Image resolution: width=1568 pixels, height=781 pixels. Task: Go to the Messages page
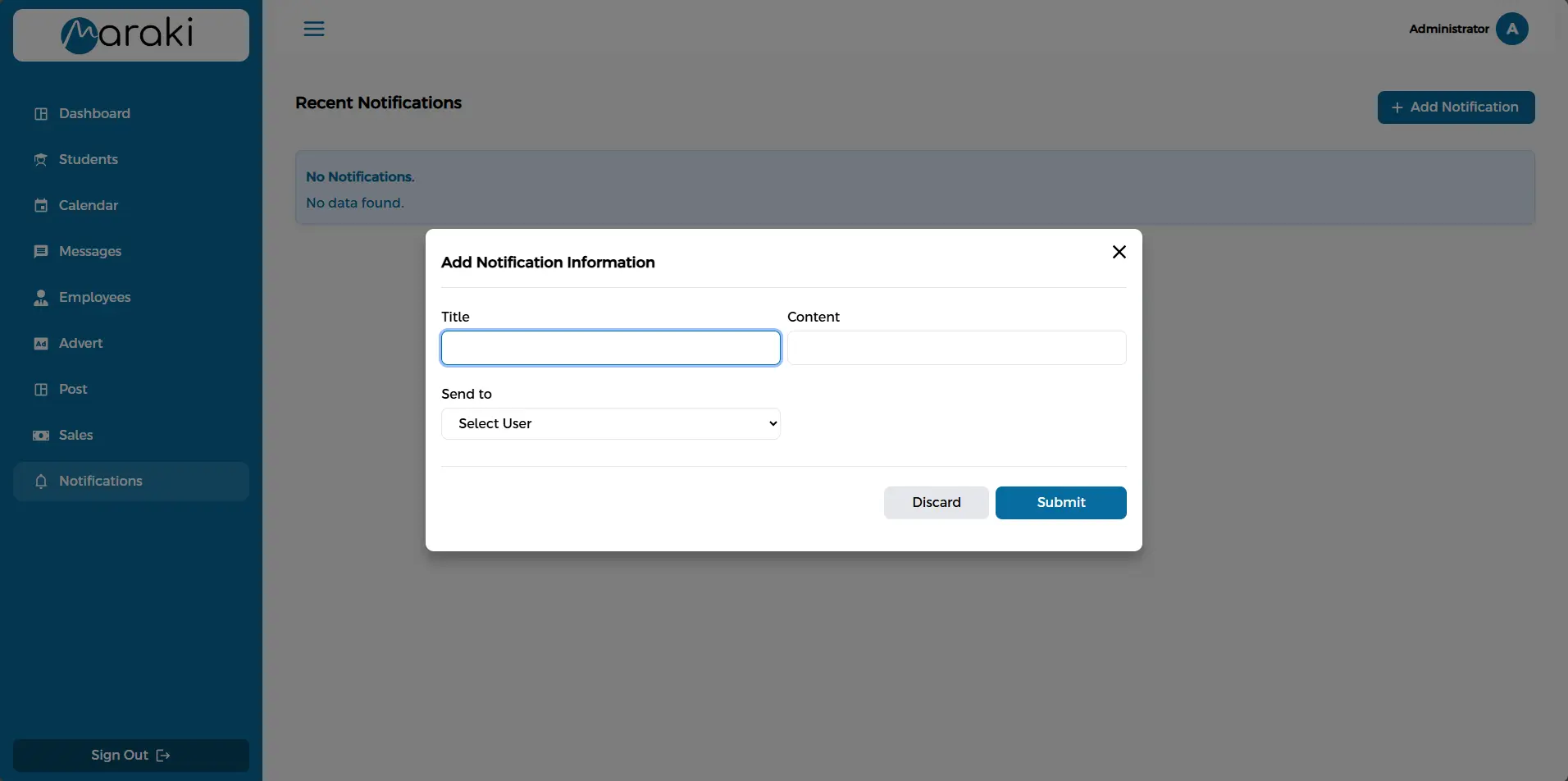(x=89, y=252)
